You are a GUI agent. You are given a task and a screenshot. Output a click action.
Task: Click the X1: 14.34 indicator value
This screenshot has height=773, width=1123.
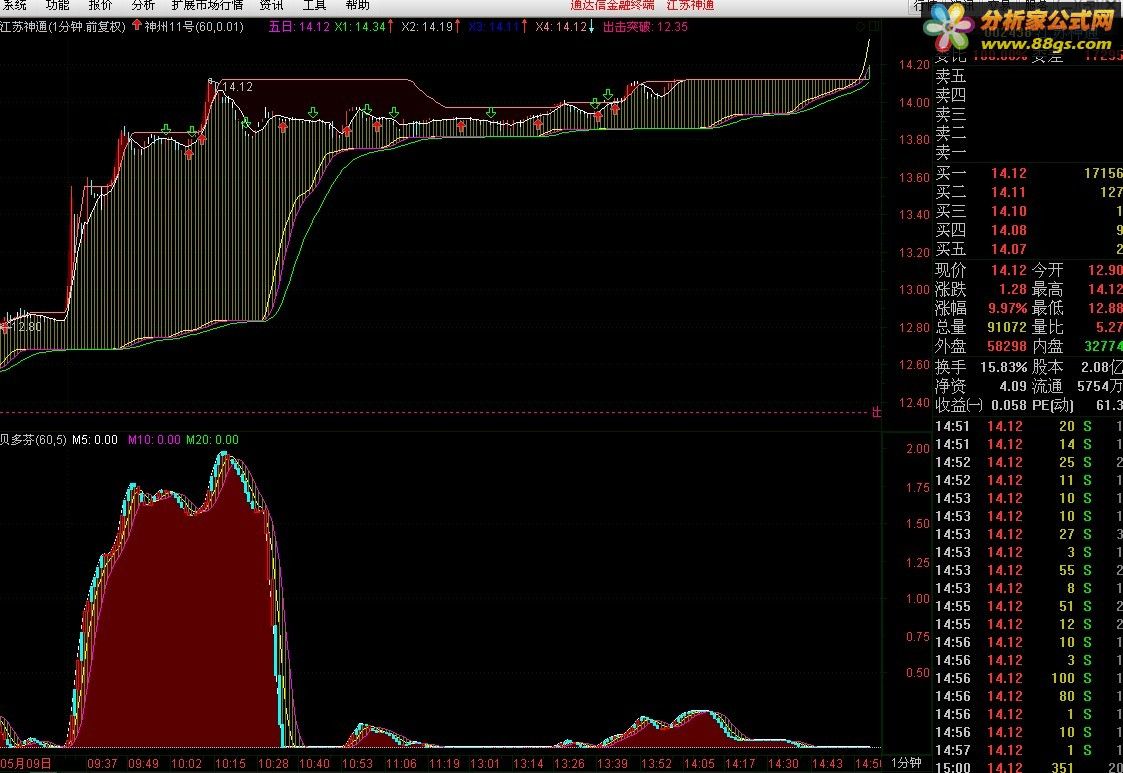[x=360, y=27]
